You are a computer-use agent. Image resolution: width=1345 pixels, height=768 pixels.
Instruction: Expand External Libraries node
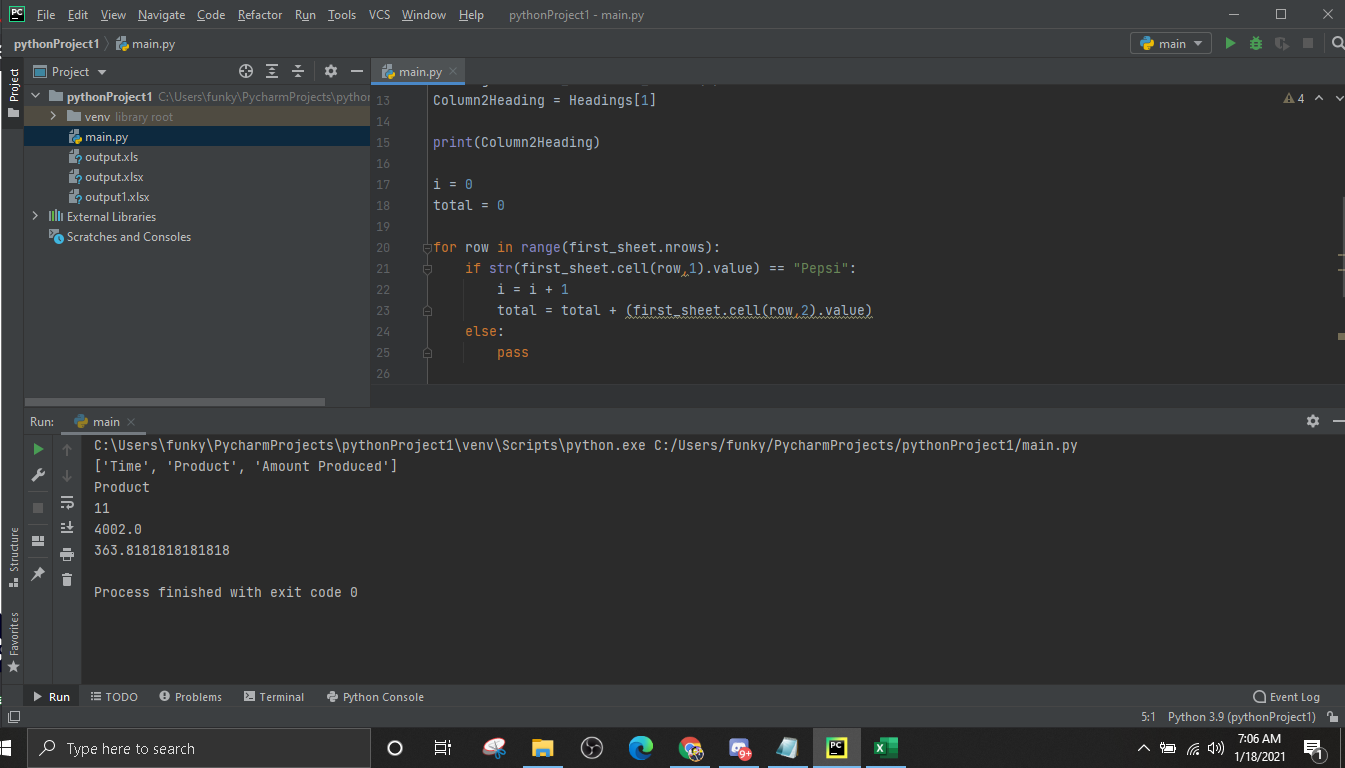point(36,216)
